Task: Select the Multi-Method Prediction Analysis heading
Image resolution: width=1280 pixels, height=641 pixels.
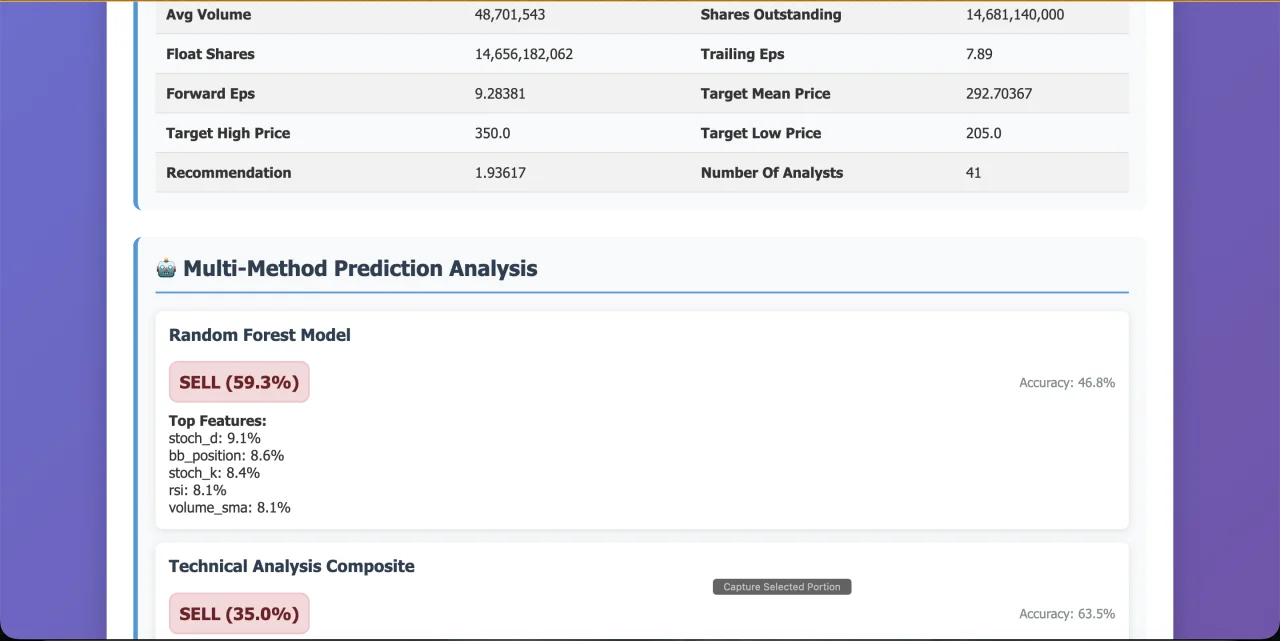Action: [x=360, y=268]
